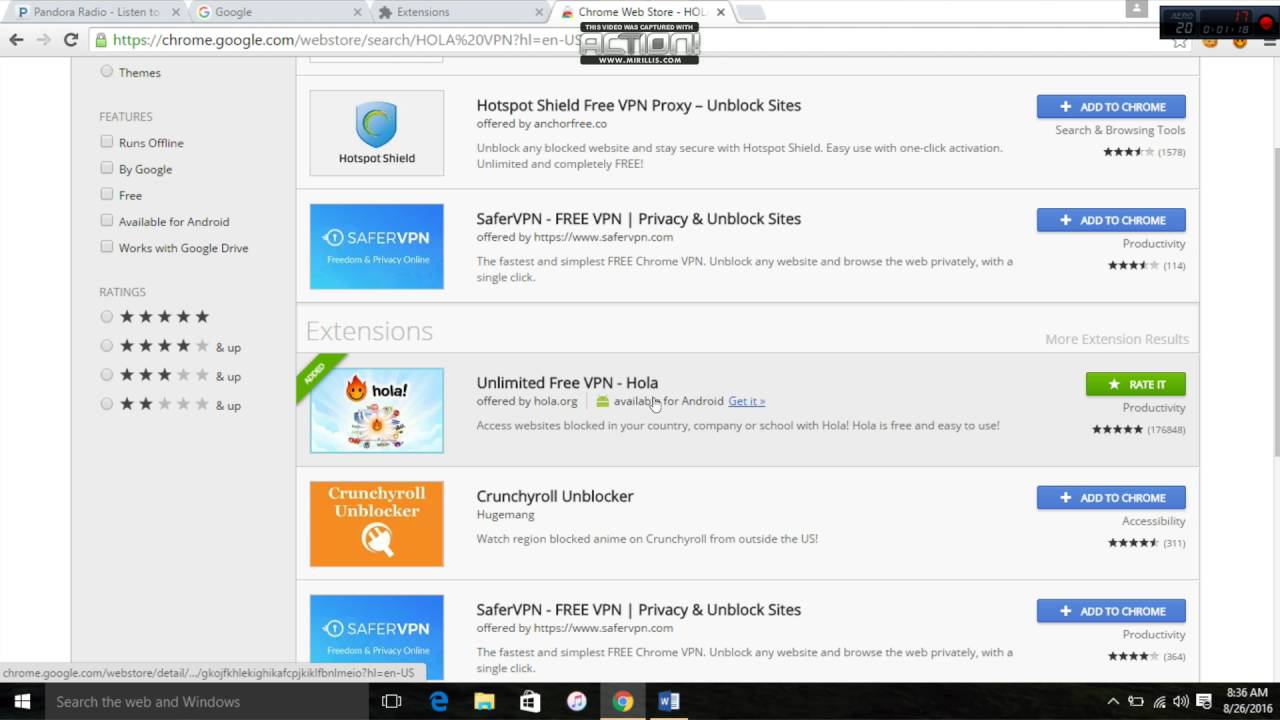
Task: Open iTunes from the taskbar
Action: pos(576,701)
